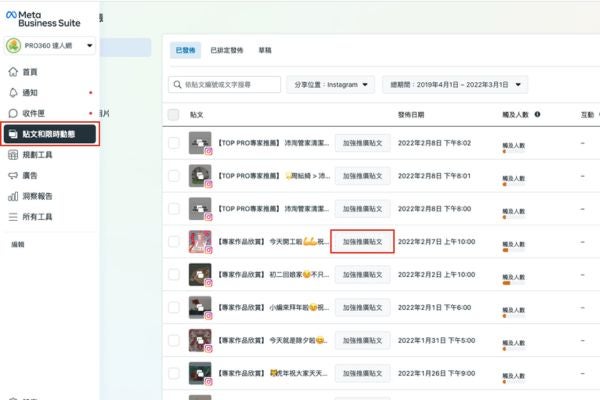Screen dimensions: 600x400
Task: Open thumbnail of 2022年2月8日 下午8:02 post
Action: point(200,144)
